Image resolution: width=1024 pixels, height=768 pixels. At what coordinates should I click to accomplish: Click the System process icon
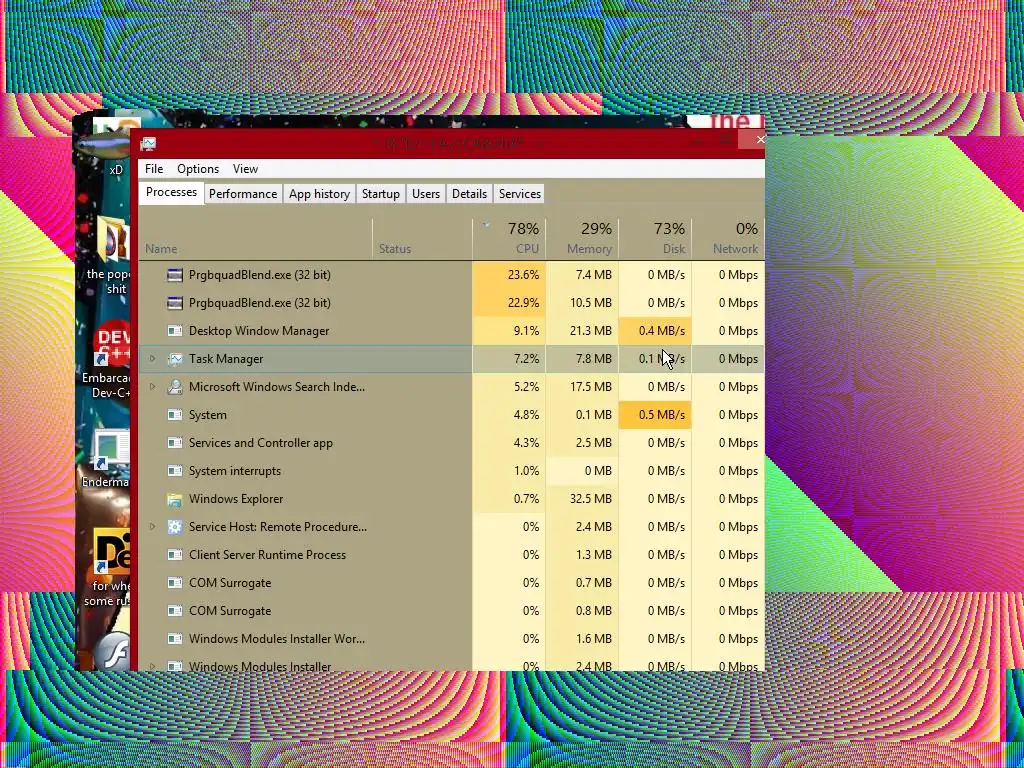click(x=174, y=415)
